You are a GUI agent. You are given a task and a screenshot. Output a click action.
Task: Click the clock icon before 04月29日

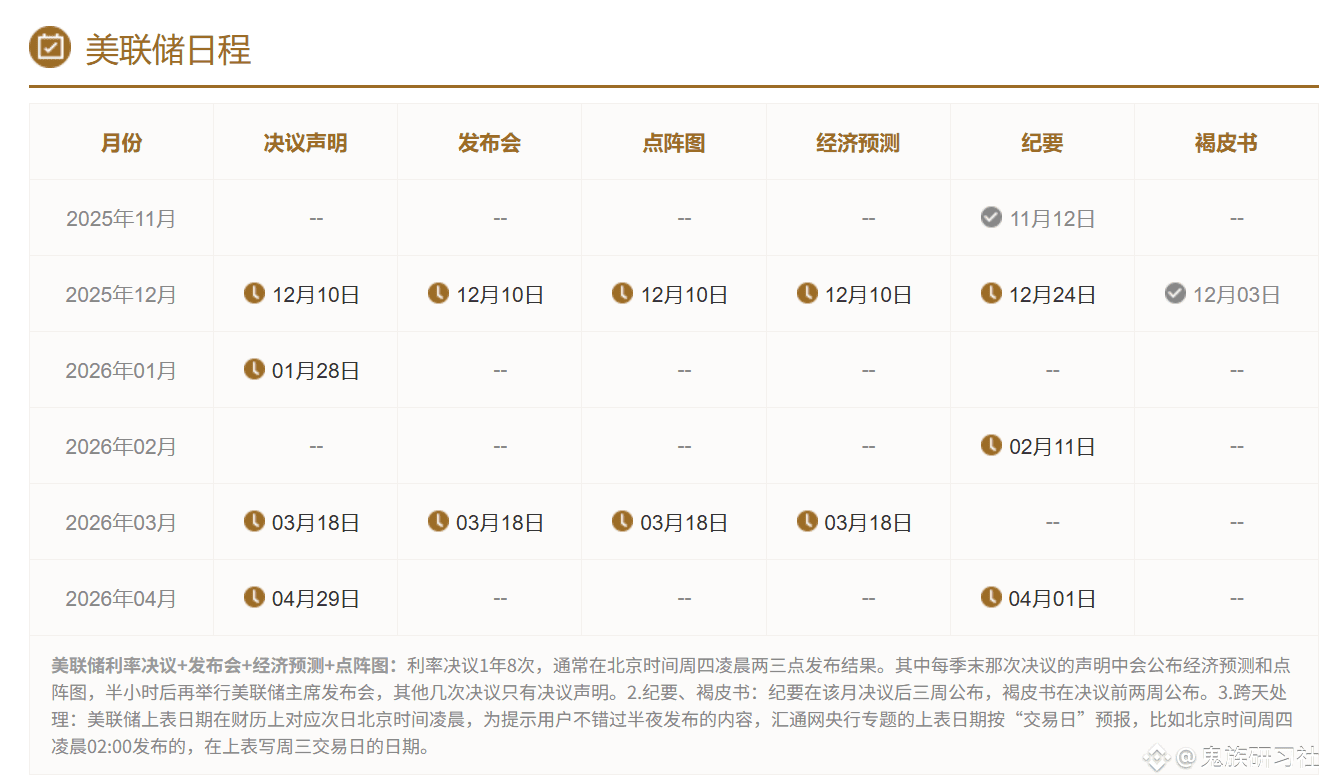pos(255,597)
